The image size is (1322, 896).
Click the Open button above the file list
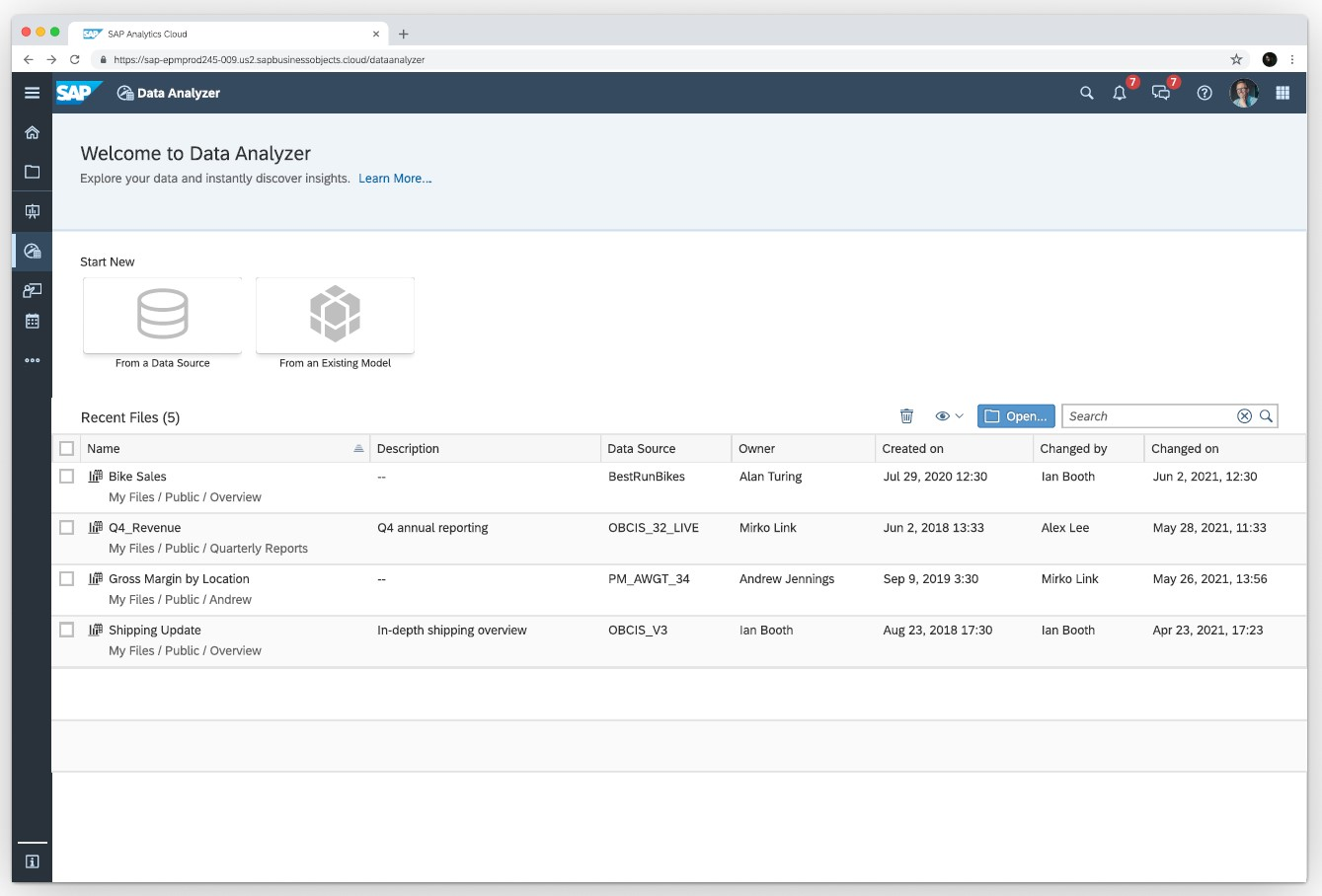coord(1016,415)
